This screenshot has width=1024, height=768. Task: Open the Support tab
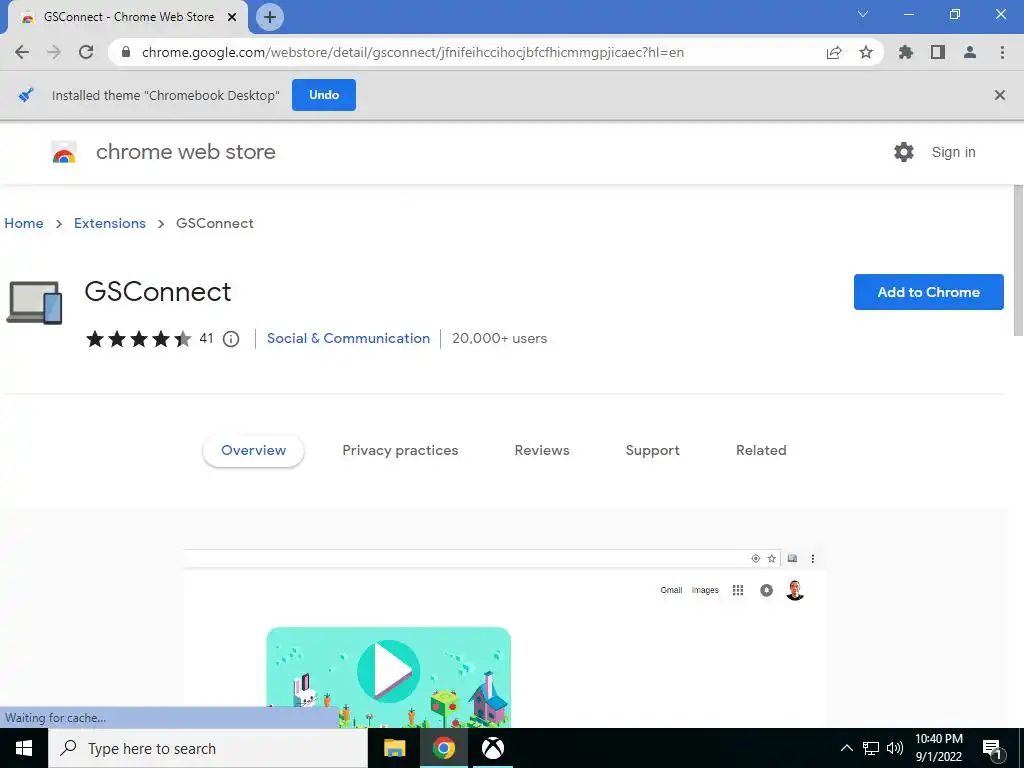(652, 450)
